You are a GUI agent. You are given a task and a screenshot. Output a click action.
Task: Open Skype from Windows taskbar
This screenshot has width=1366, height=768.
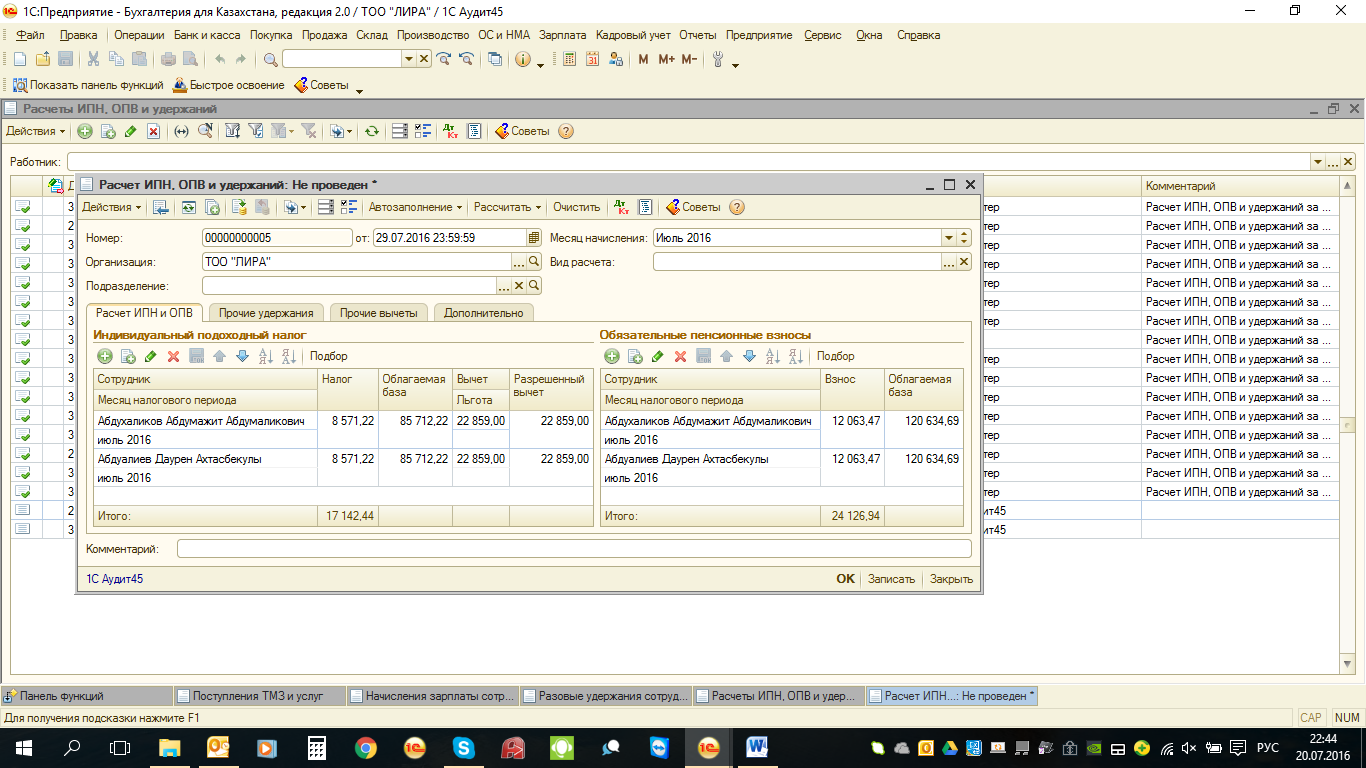[463, 747]
